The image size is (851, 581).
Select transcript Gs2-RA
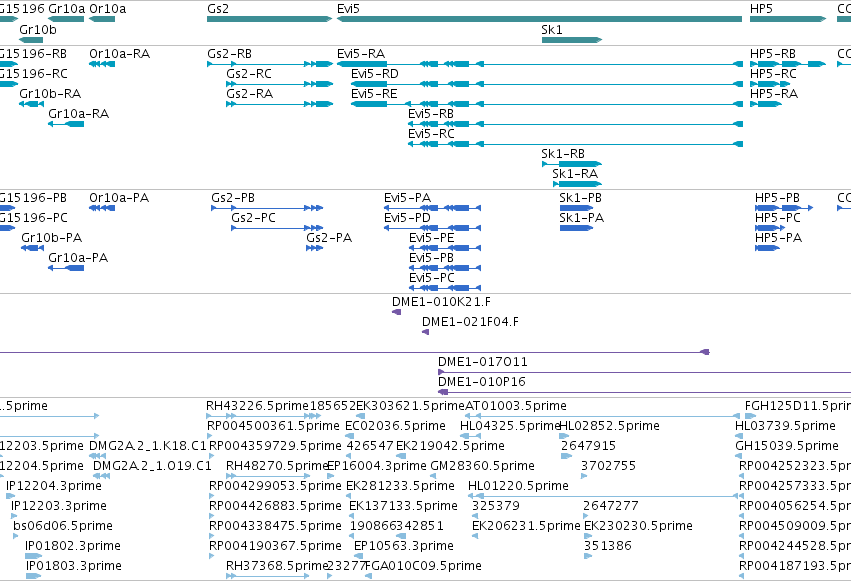tap(280, 104)
